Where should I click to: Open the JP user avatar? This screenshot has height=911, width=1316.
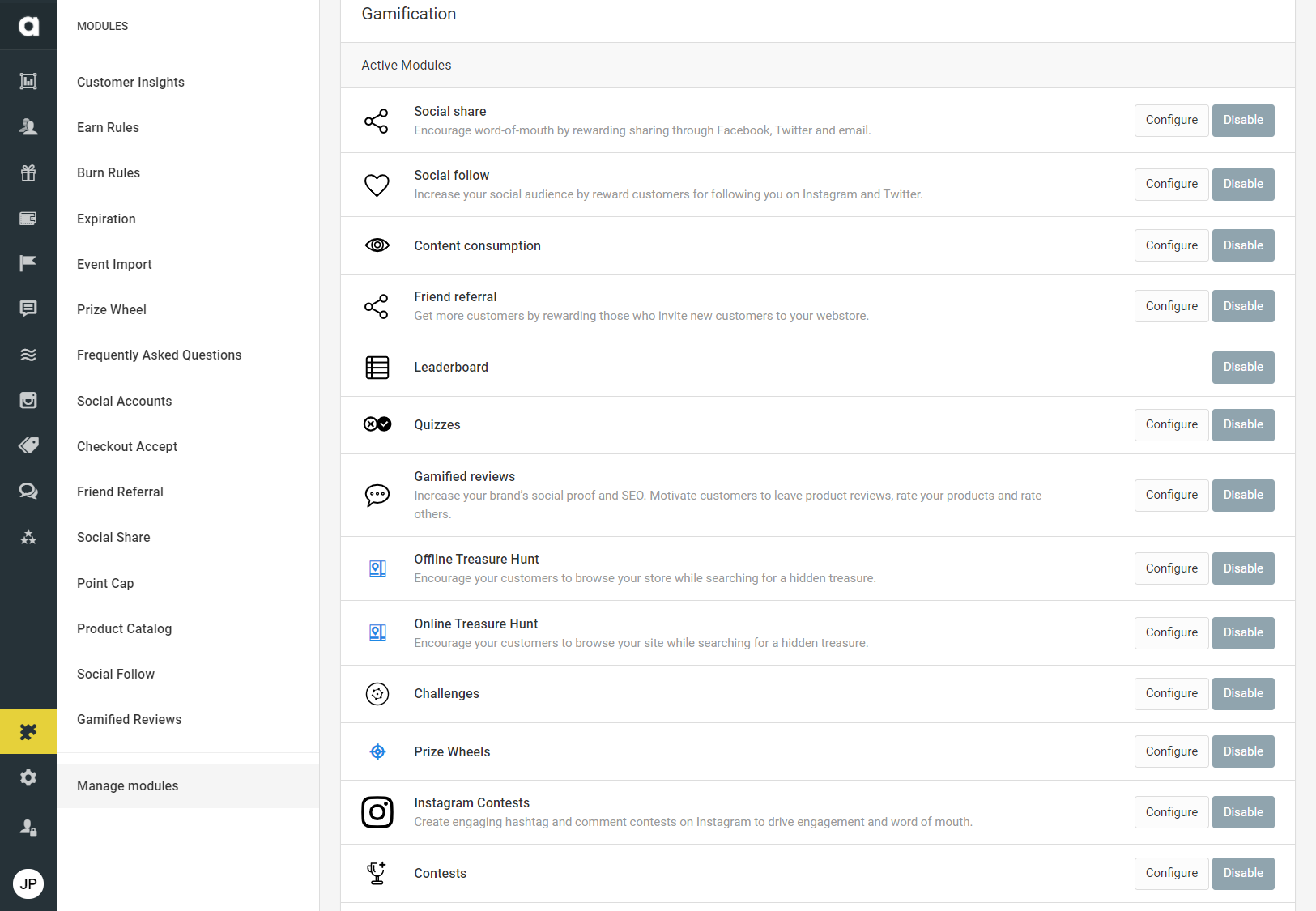28,883
